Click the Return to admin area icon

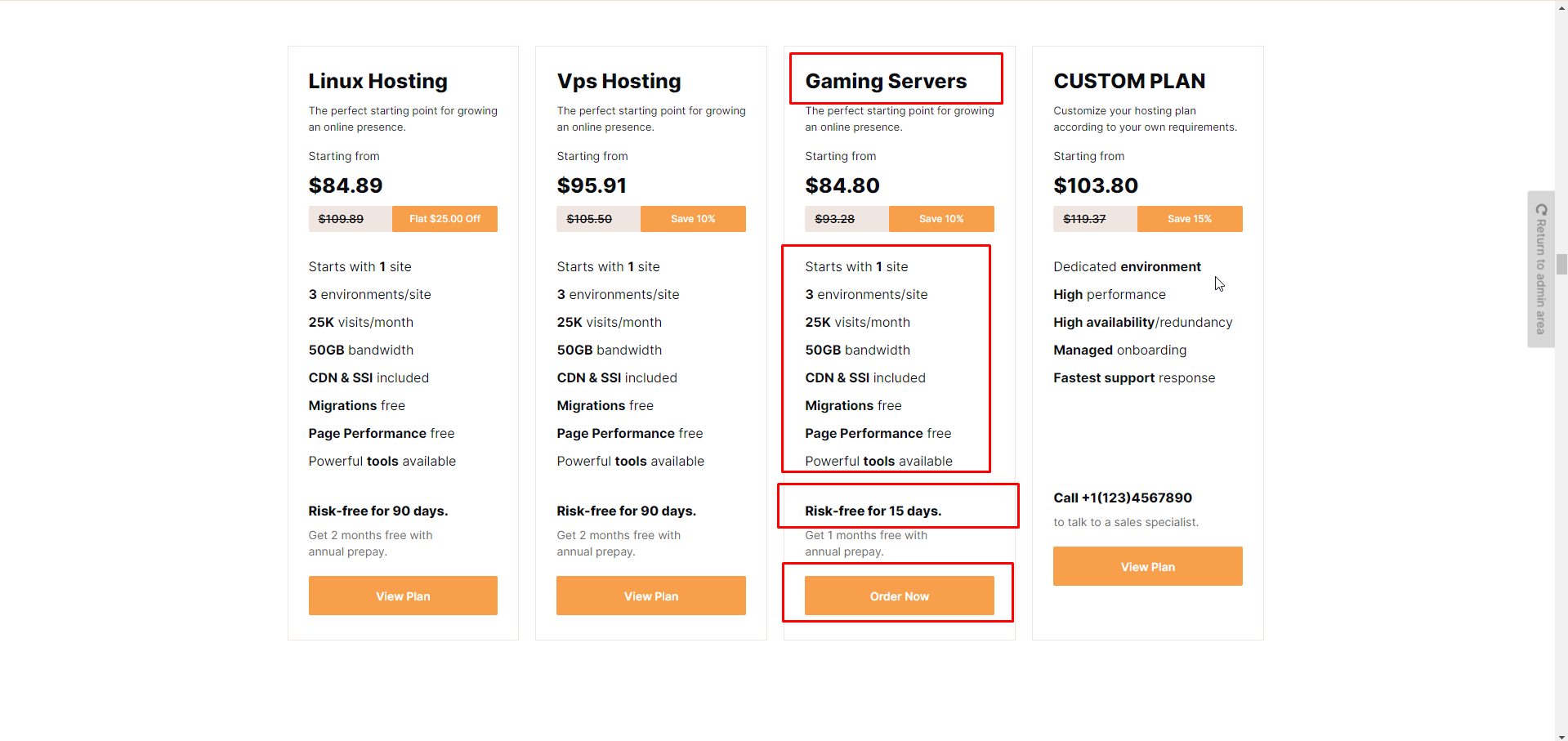[x=1541, y=210]
